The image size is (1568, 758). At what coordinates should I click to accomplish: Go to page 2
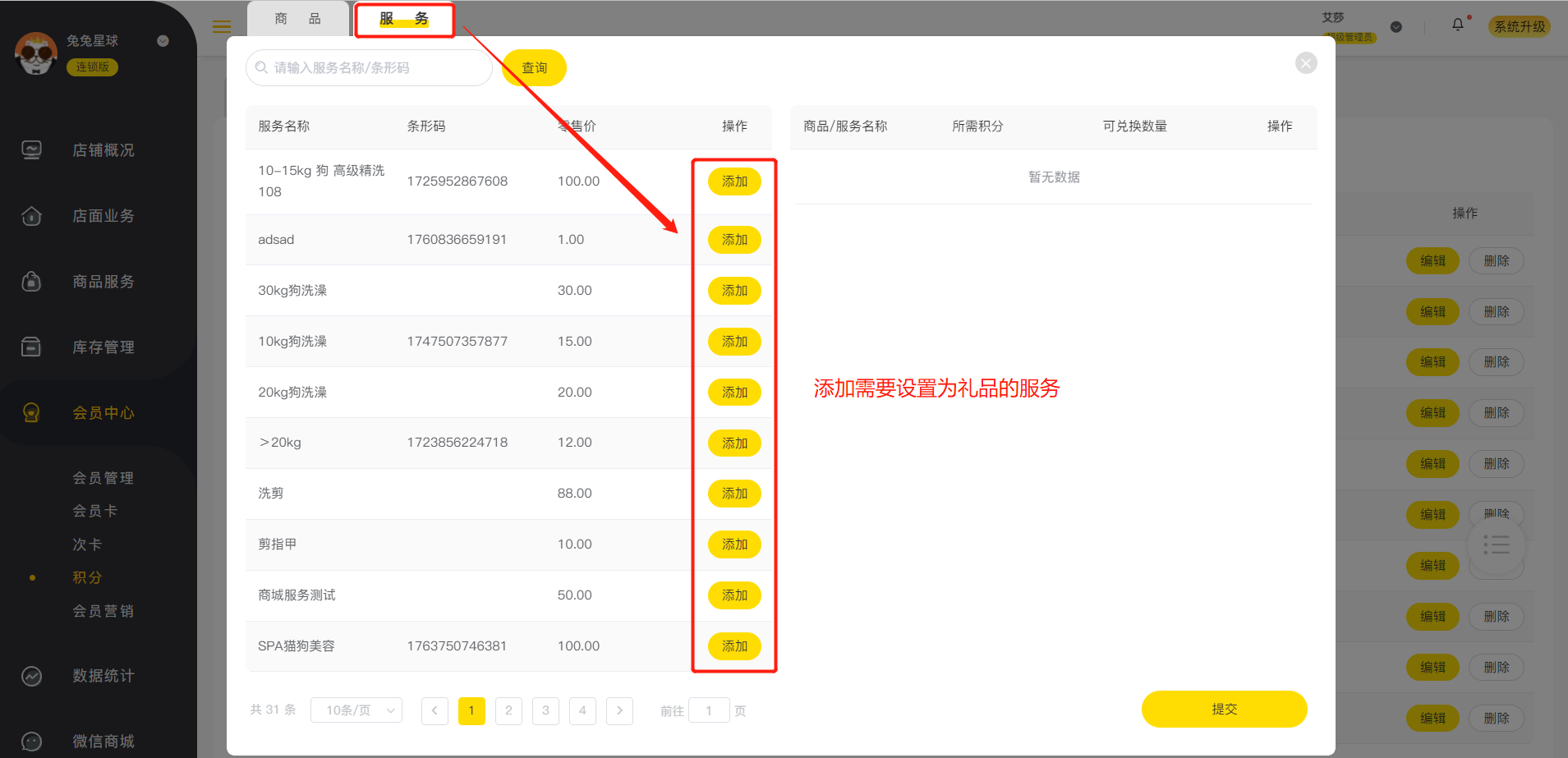(508, 710)
